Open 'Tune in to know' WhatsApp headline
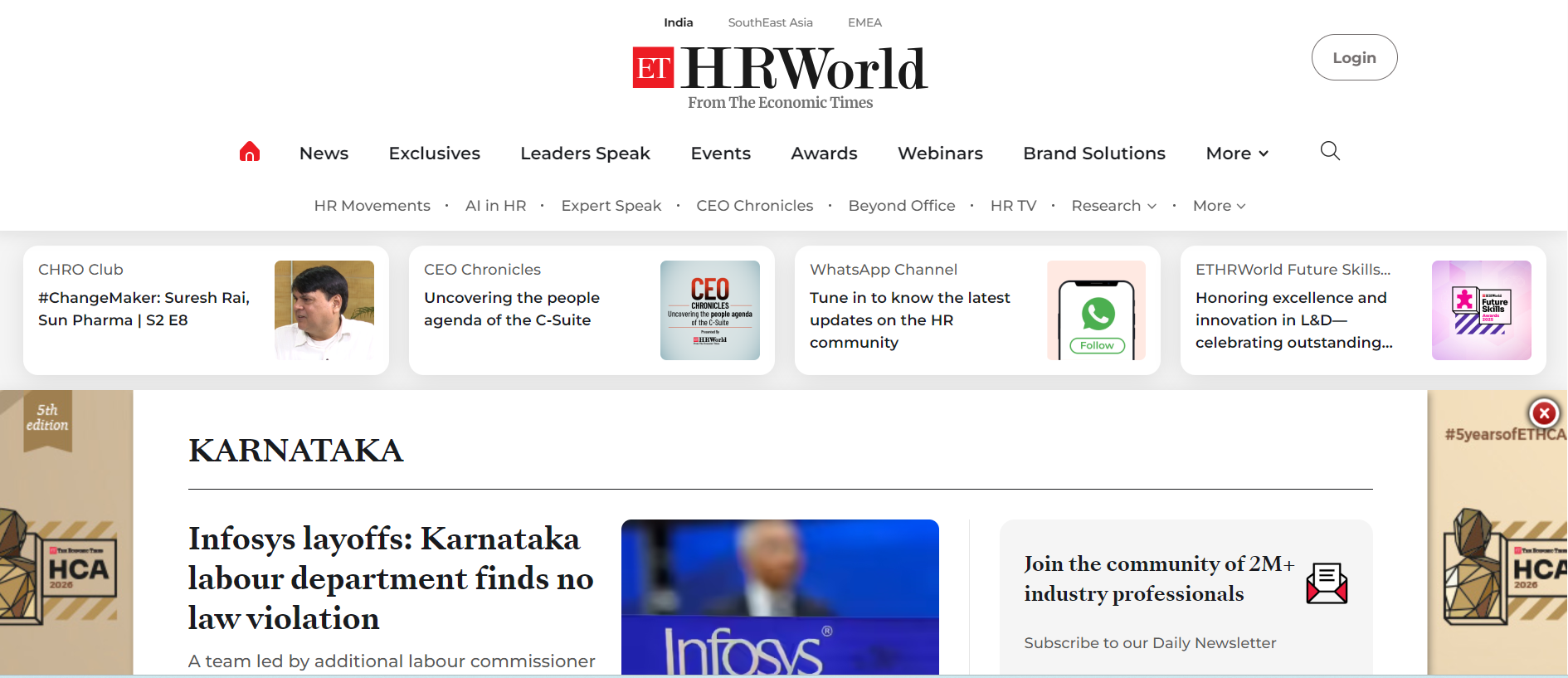The image size is (1568, 678). (910, 319)
